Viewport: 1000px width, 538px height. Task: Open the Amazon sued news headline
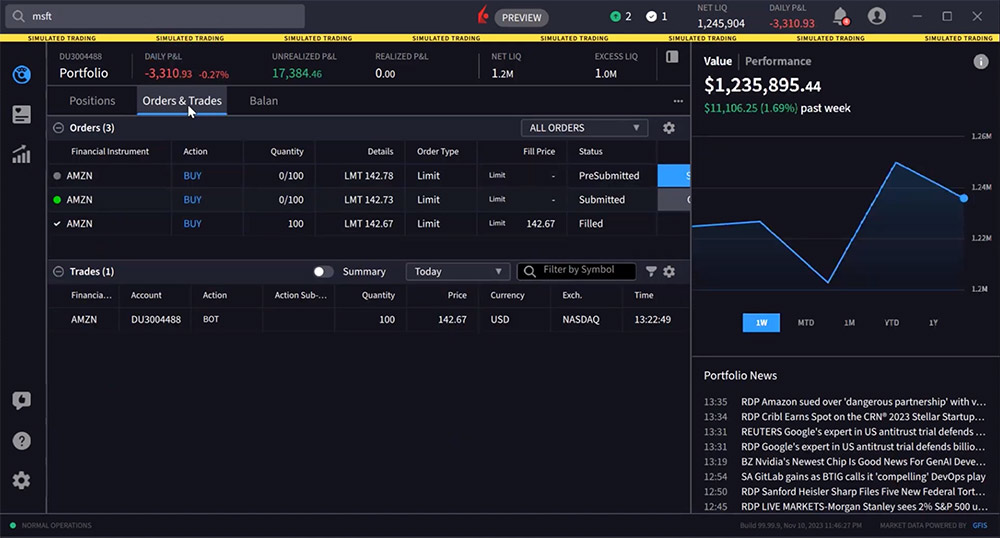coord(864,401)
